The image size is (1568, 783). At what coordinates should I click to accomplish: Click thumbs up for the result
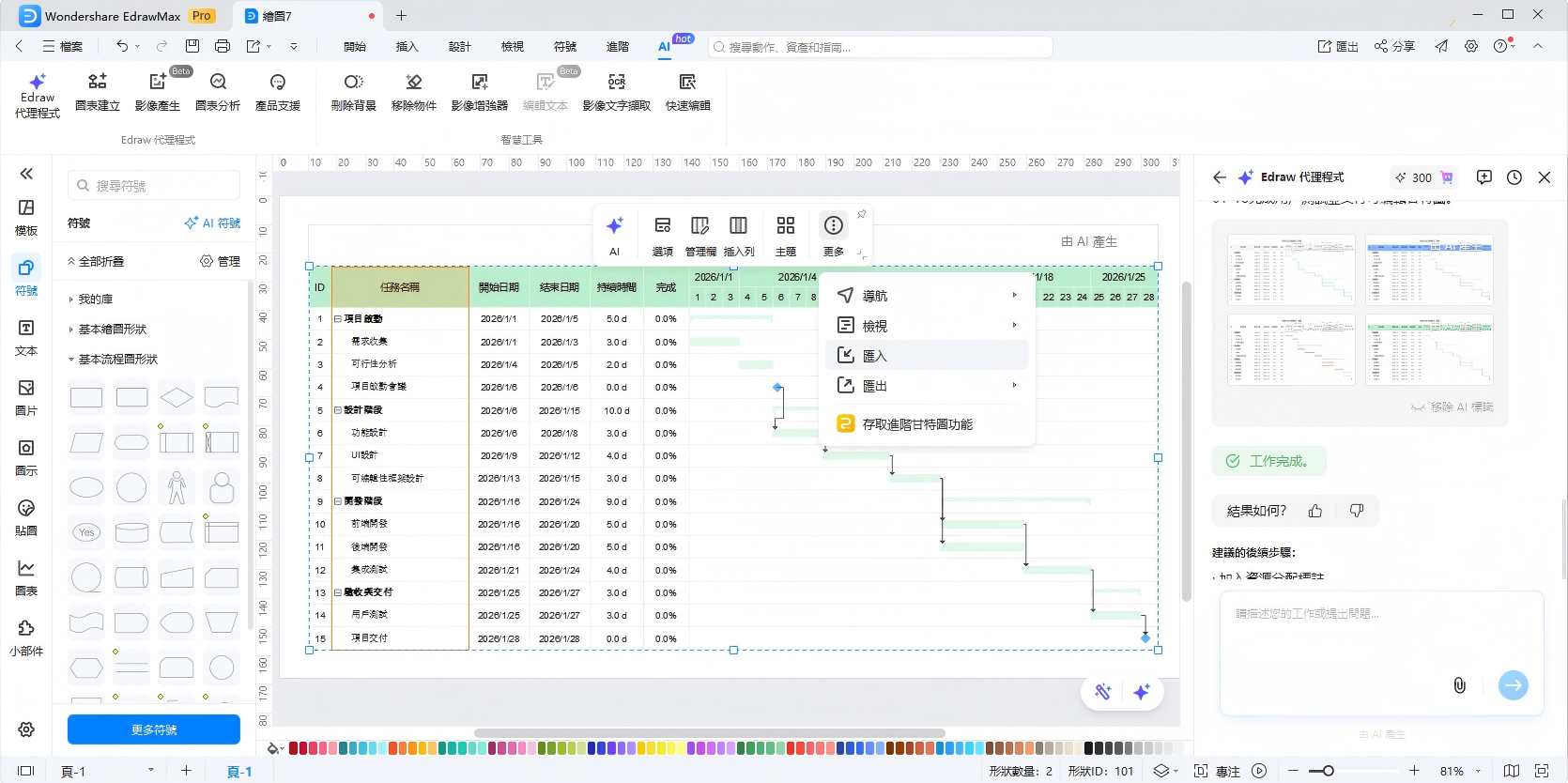(x=1314, y=511)
